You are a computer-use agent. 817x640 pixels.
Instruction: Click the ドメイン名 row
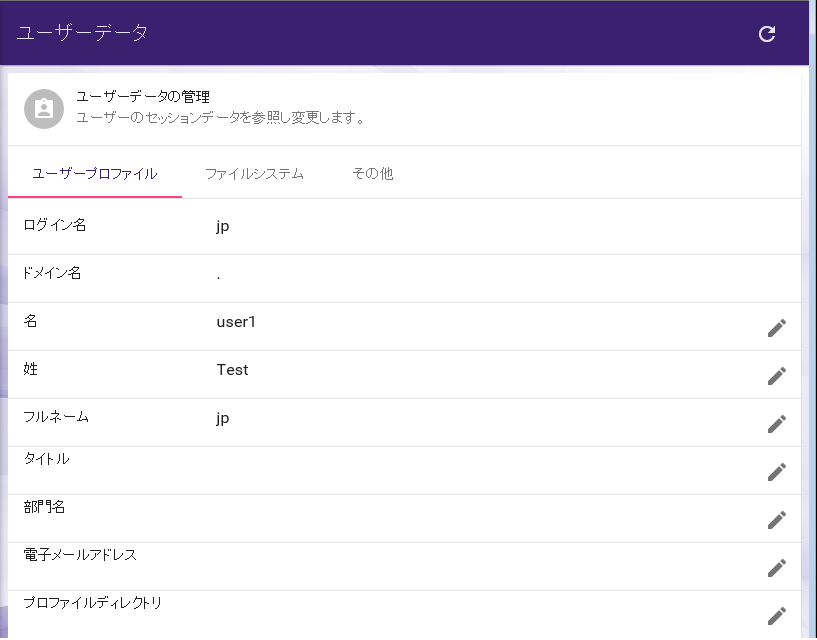(404, 279)
